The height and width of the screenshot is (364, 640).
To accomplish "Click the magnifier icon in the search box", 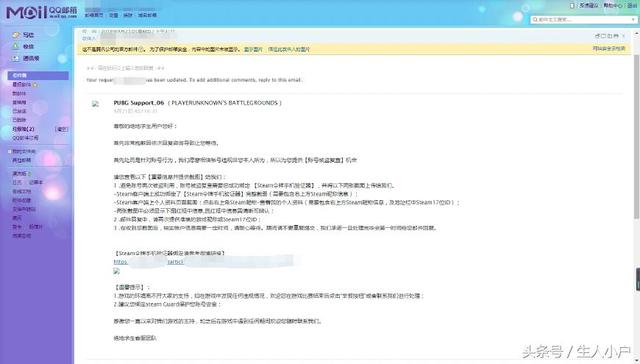I will coord(535,20).
